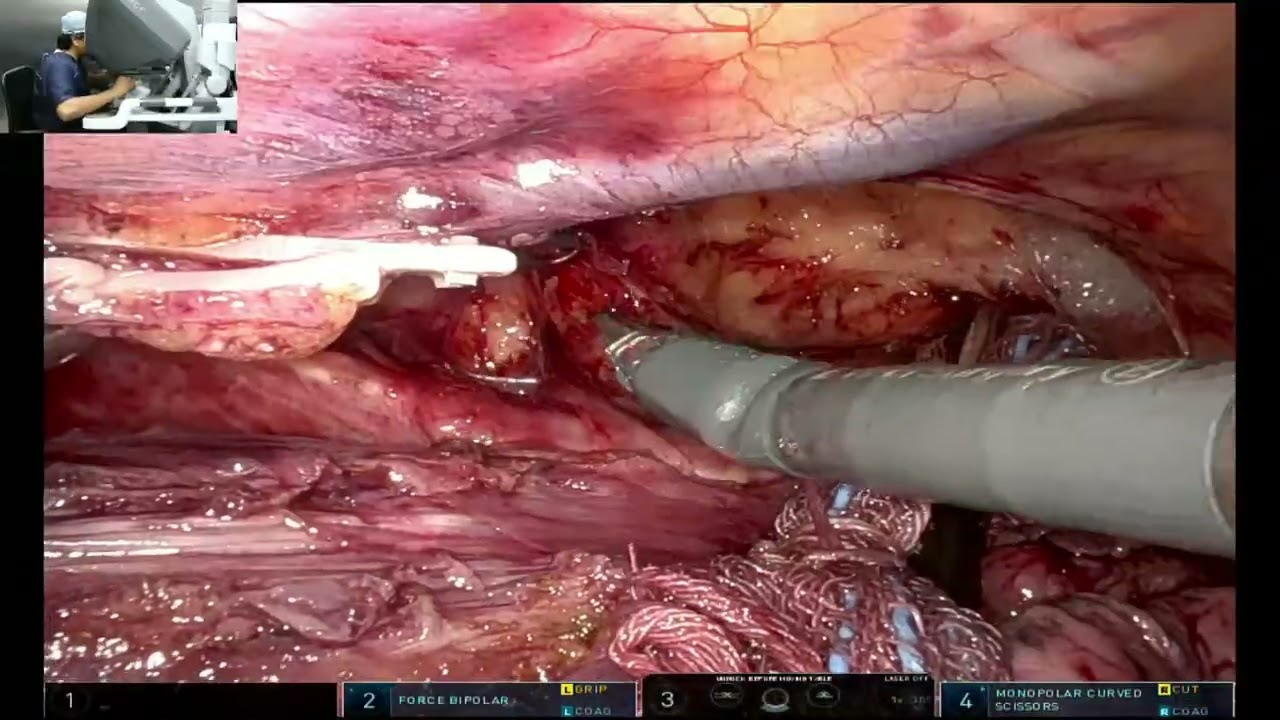Screen dimensions: 1280x720
Task: Click the endoscope camera icon in panel 3
Action: click(x=775, y=700)
